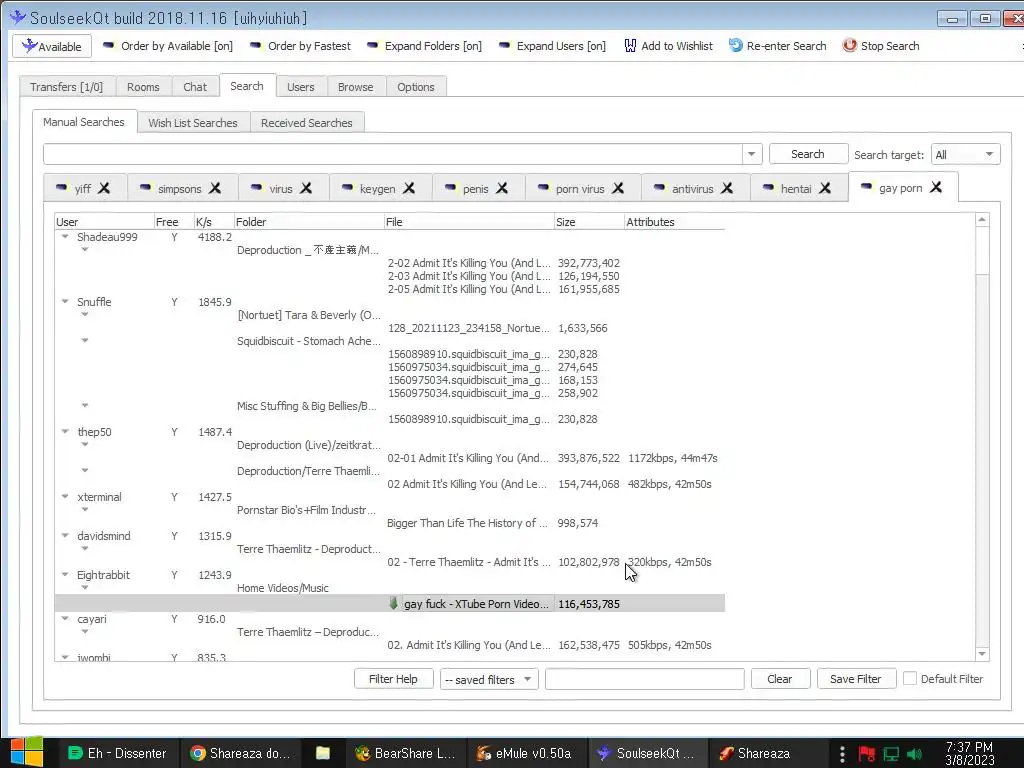This screenshot has height=768, width=1024.
Task: Close the antivirus search tab
Action: 727,188
